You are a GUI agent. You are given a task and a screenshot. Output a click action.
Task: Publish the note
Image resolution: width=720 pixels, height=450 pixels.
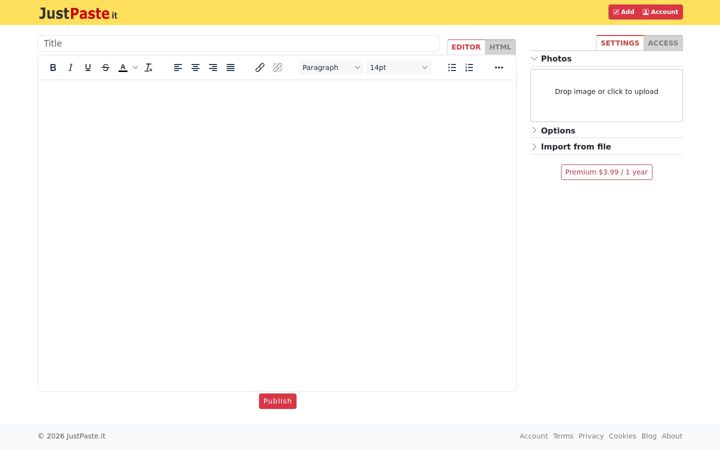[x=277, y=401]
